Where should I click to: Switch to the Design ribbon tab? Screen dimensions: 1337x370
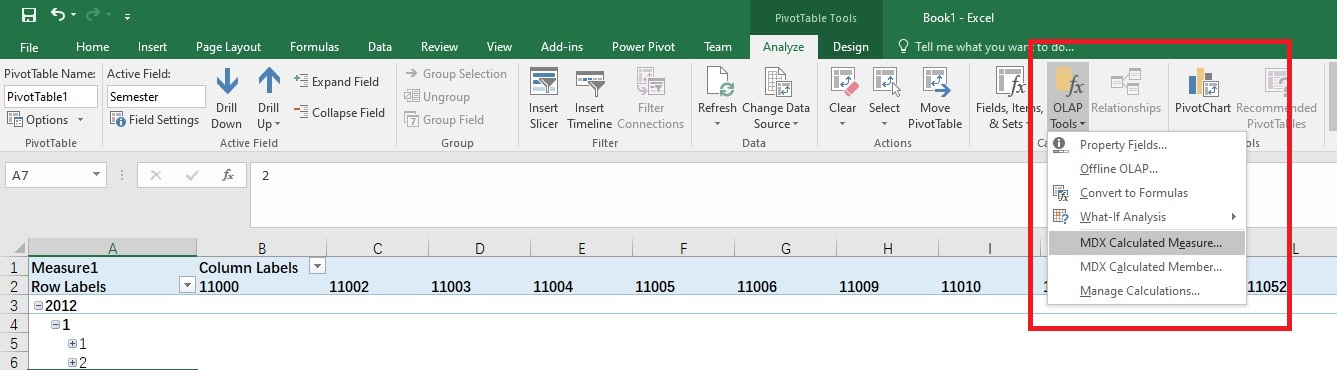point(850,46)
